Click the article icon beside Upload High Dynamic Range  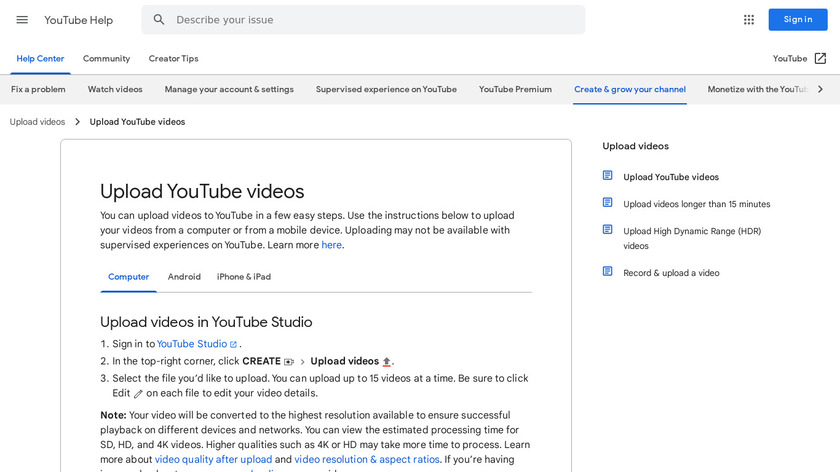[x=608, y=229]
